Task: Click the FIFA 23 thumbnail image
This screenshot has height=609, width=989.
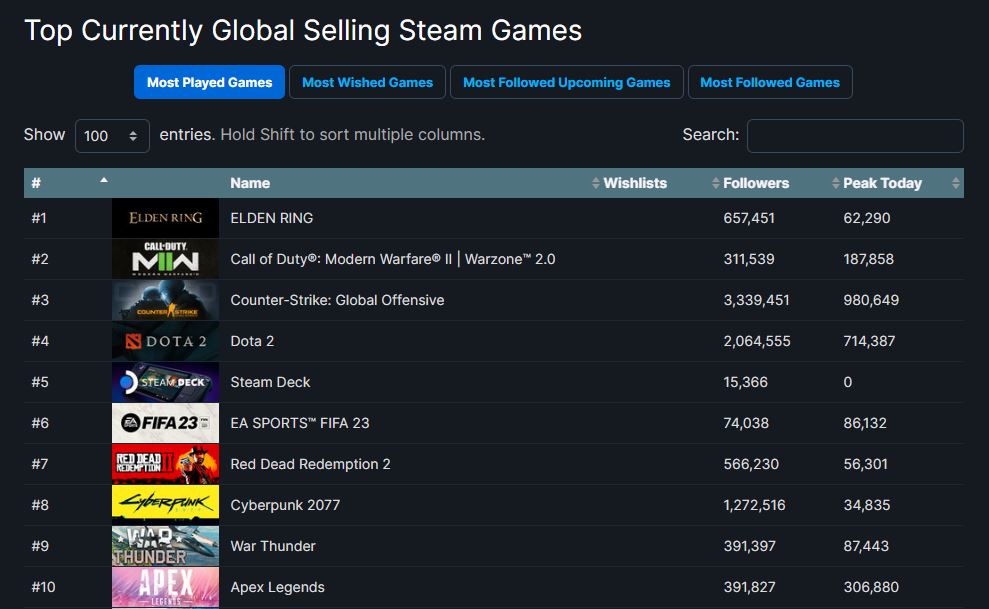Action: (x=165, y=423)
